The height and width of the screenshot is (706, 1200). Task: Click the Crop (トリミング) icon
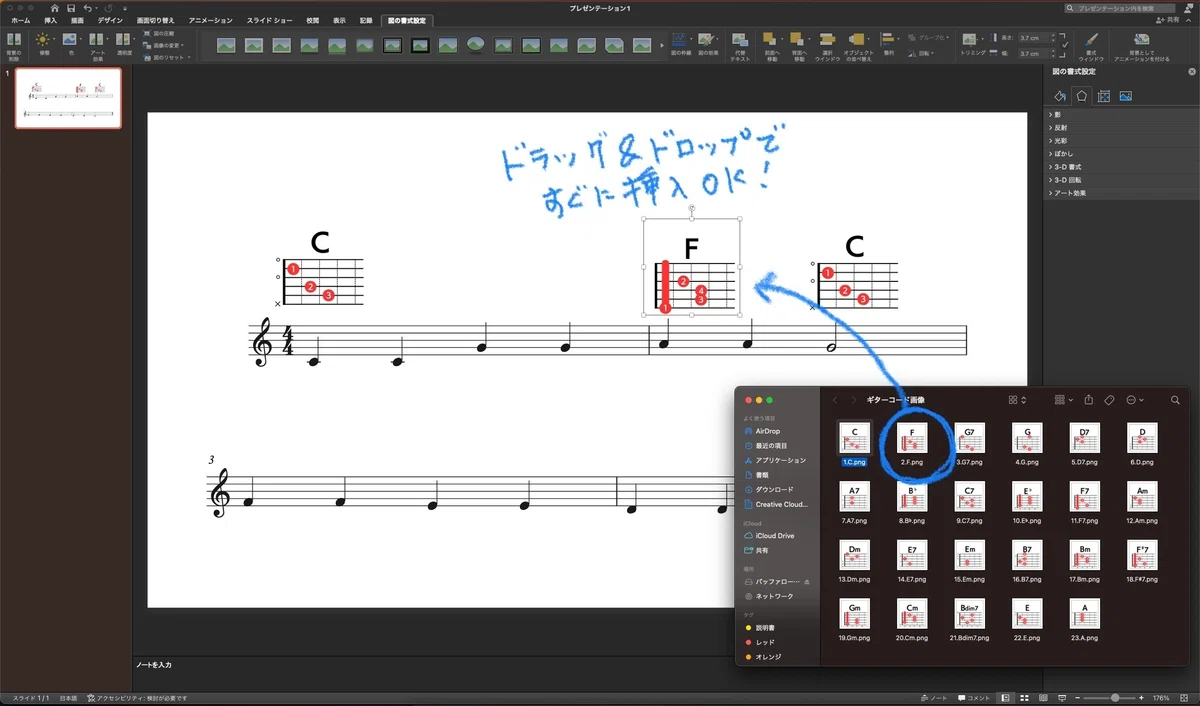[971, 39]
